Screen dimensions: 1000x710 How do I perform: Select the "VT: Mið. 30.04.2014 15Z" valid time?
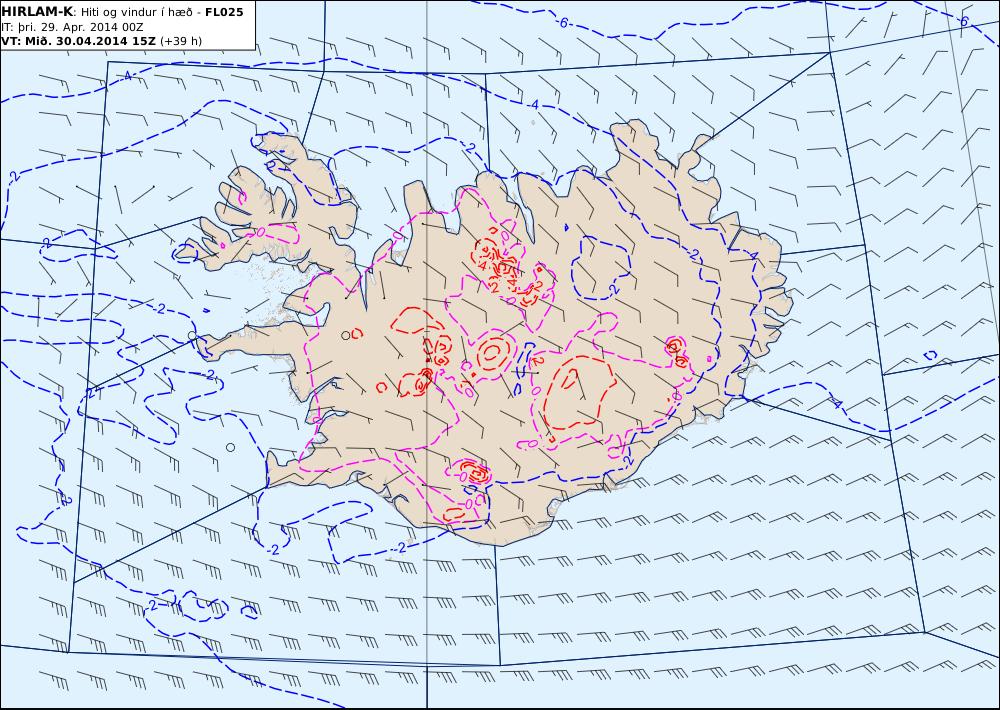pos(78,41)
